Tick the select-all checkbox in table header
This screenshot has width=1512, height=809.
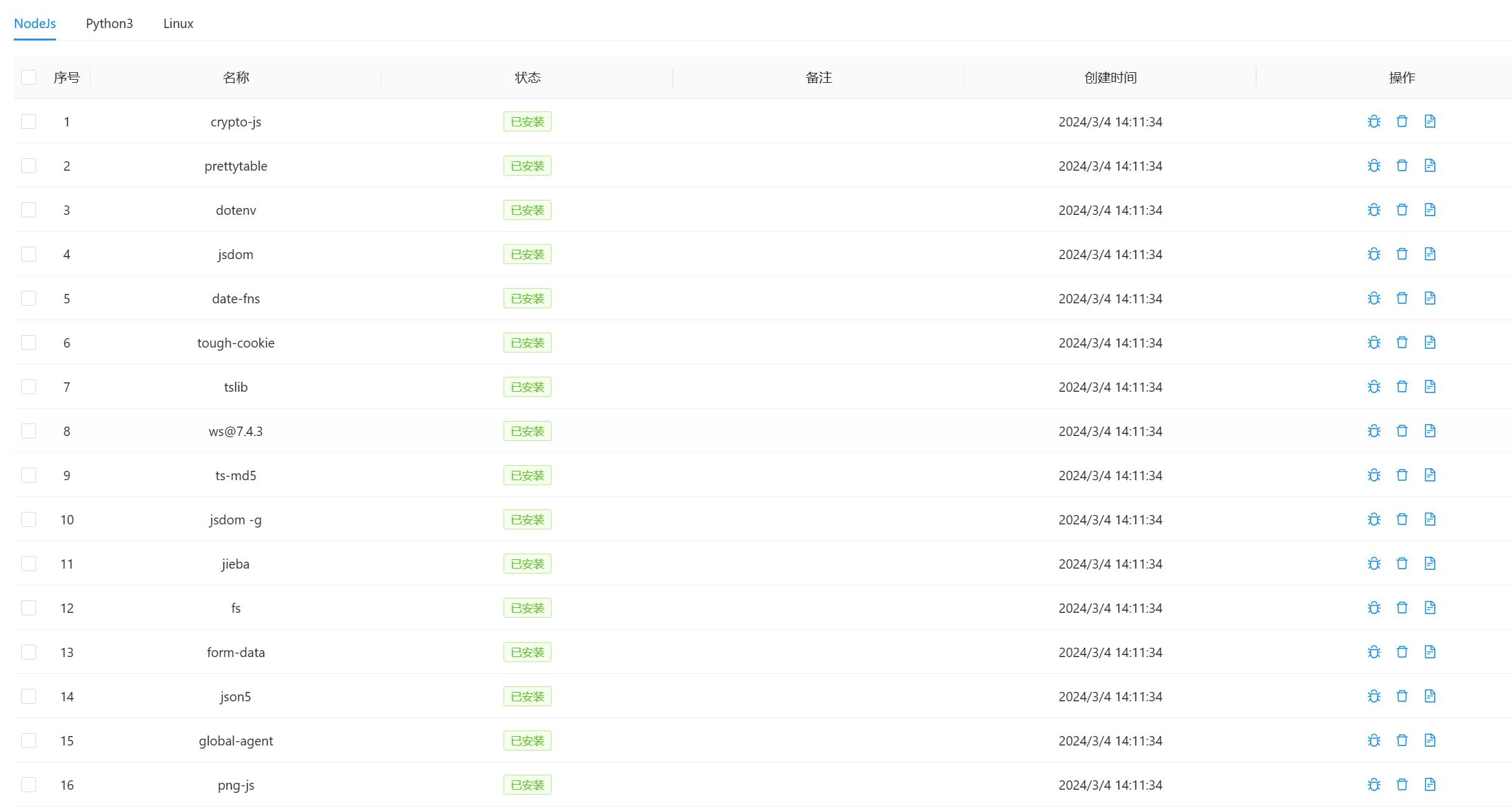[29, 77]
